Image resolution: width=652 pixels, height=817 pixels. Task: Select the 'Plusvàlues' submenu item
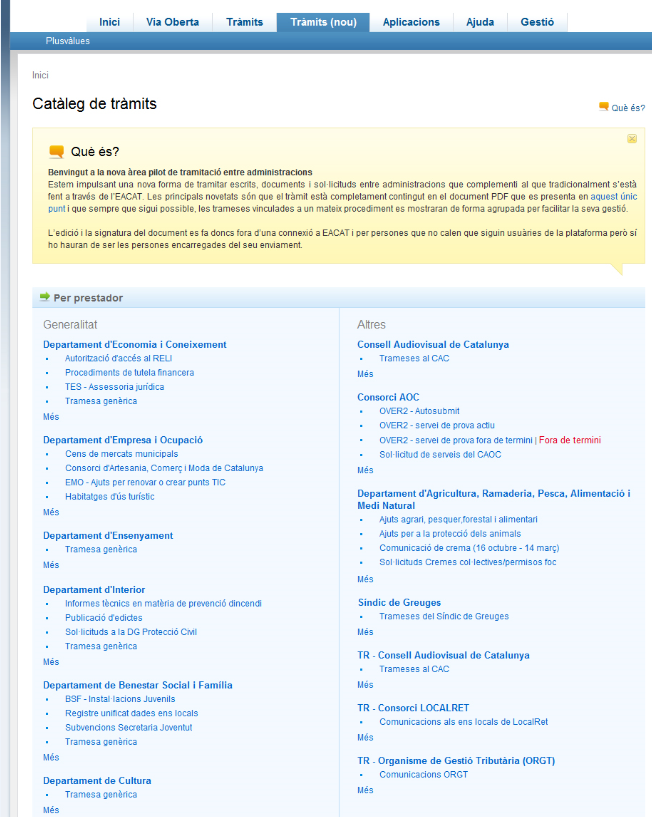[x=69, y=41]
